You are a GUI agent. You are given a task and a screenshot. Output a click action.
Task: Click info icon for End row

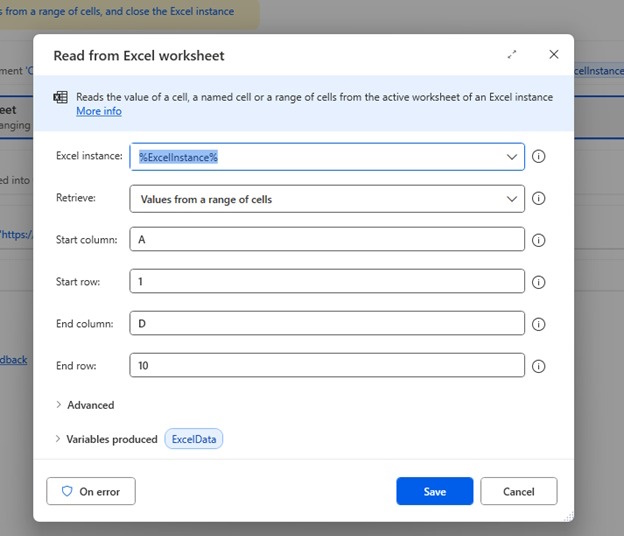pyautogui.click(x=538, y=366)
